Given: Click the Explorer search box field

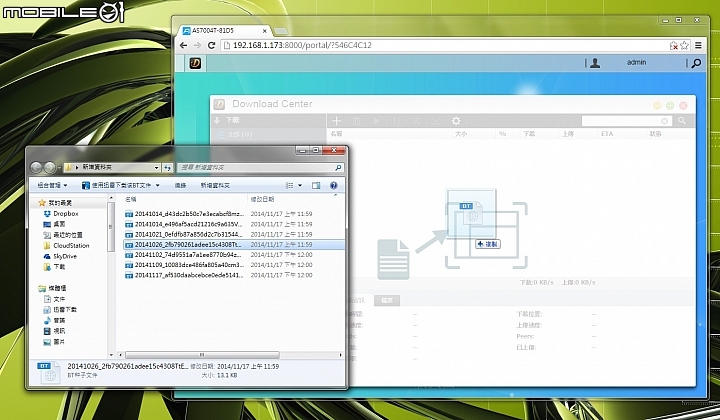Looking at the screenshot, I should pos(260,168).
